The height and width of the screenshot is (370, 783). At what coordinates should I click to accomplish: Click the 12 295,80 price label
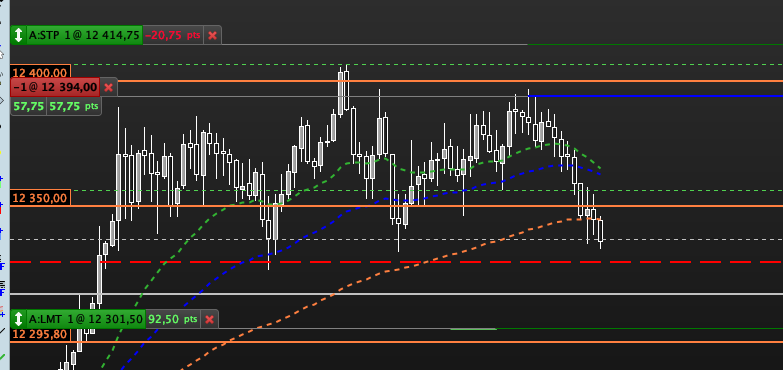[40, 334]
